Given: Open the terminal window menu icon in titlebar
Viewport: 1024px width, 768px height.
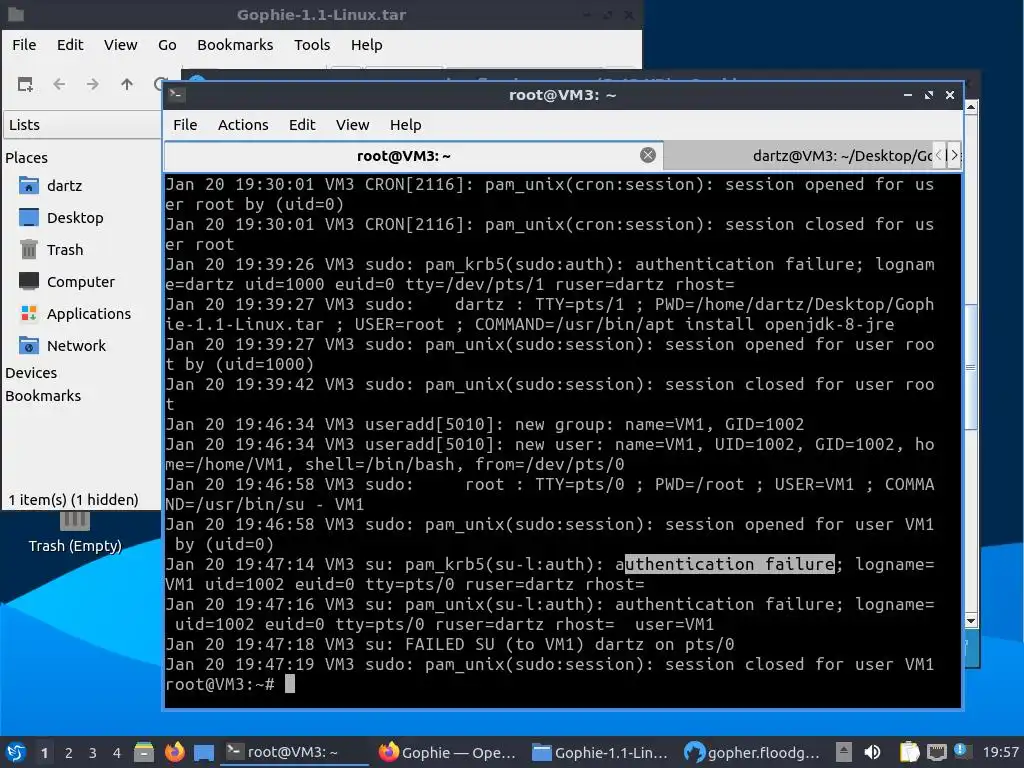Looking at the screenshot, I should coord(176,95).
